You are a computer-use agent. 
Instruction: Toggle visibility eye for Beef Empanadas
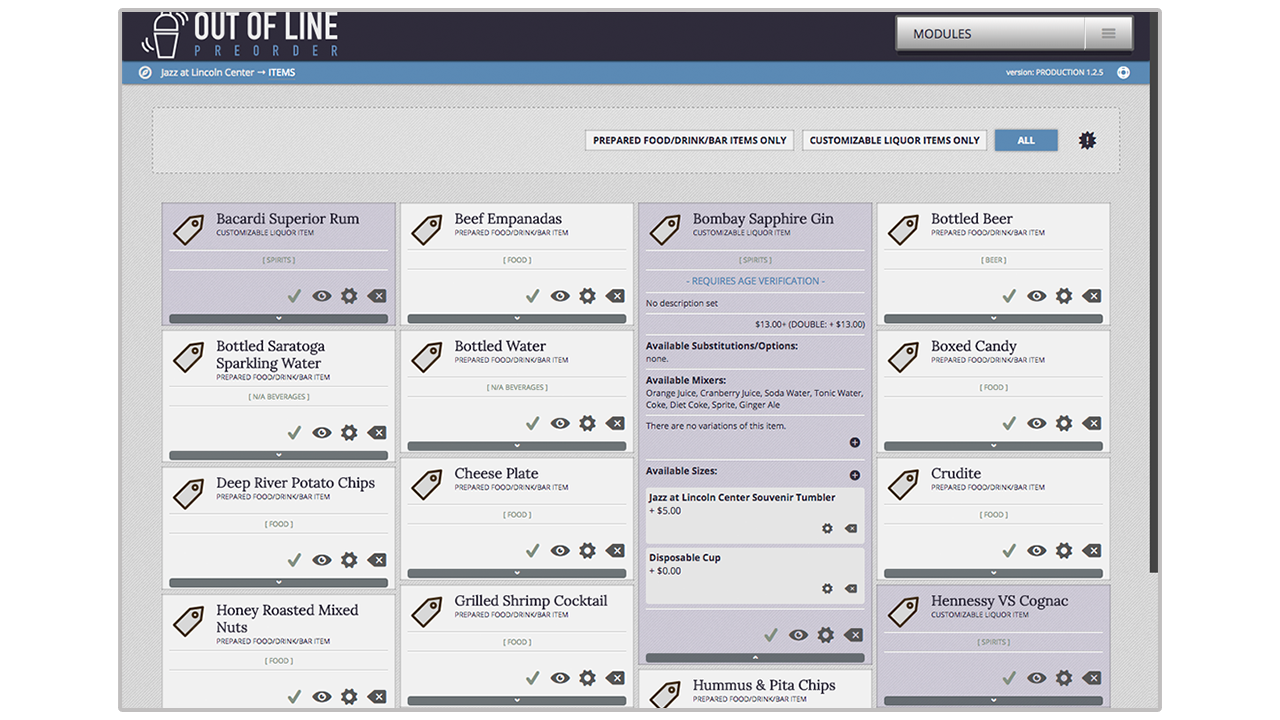pyautogui.click(x=560, y=296)
